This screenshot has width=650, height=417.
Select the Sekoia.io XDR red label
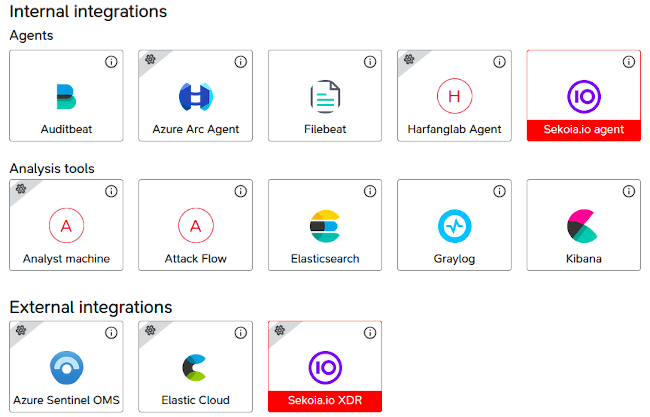[x=325, y=401]
